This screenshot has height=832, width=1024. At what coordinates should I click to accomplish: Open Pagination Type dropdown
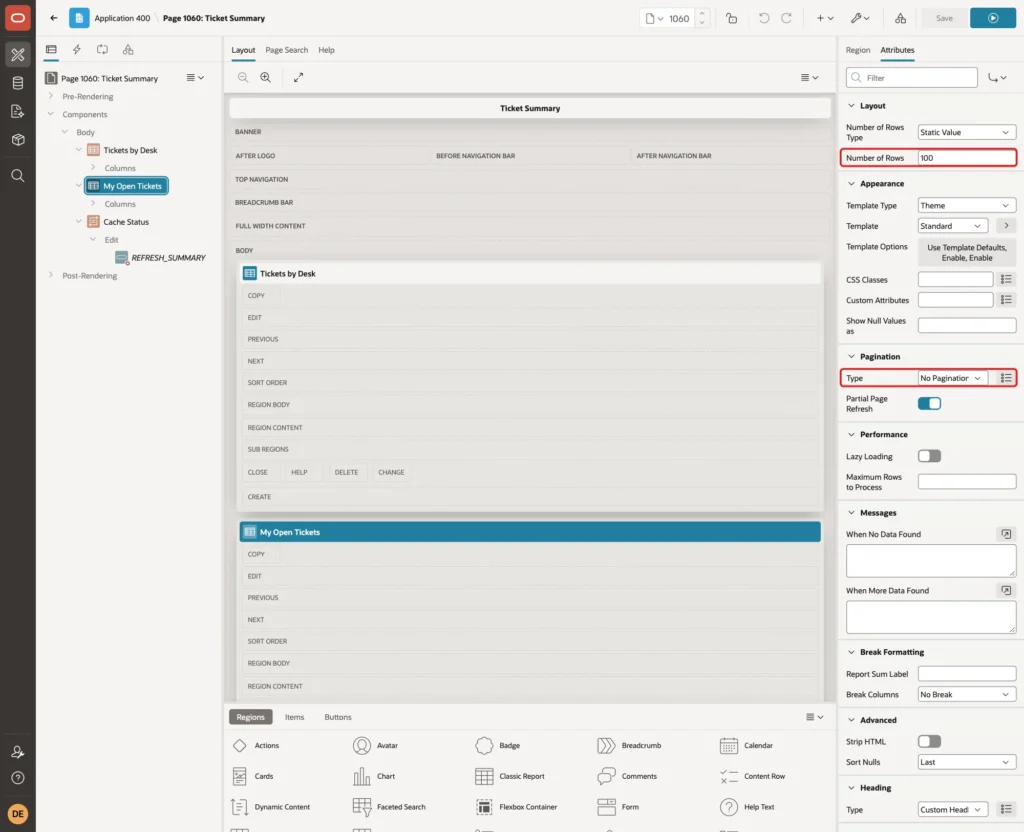[952, 378]
